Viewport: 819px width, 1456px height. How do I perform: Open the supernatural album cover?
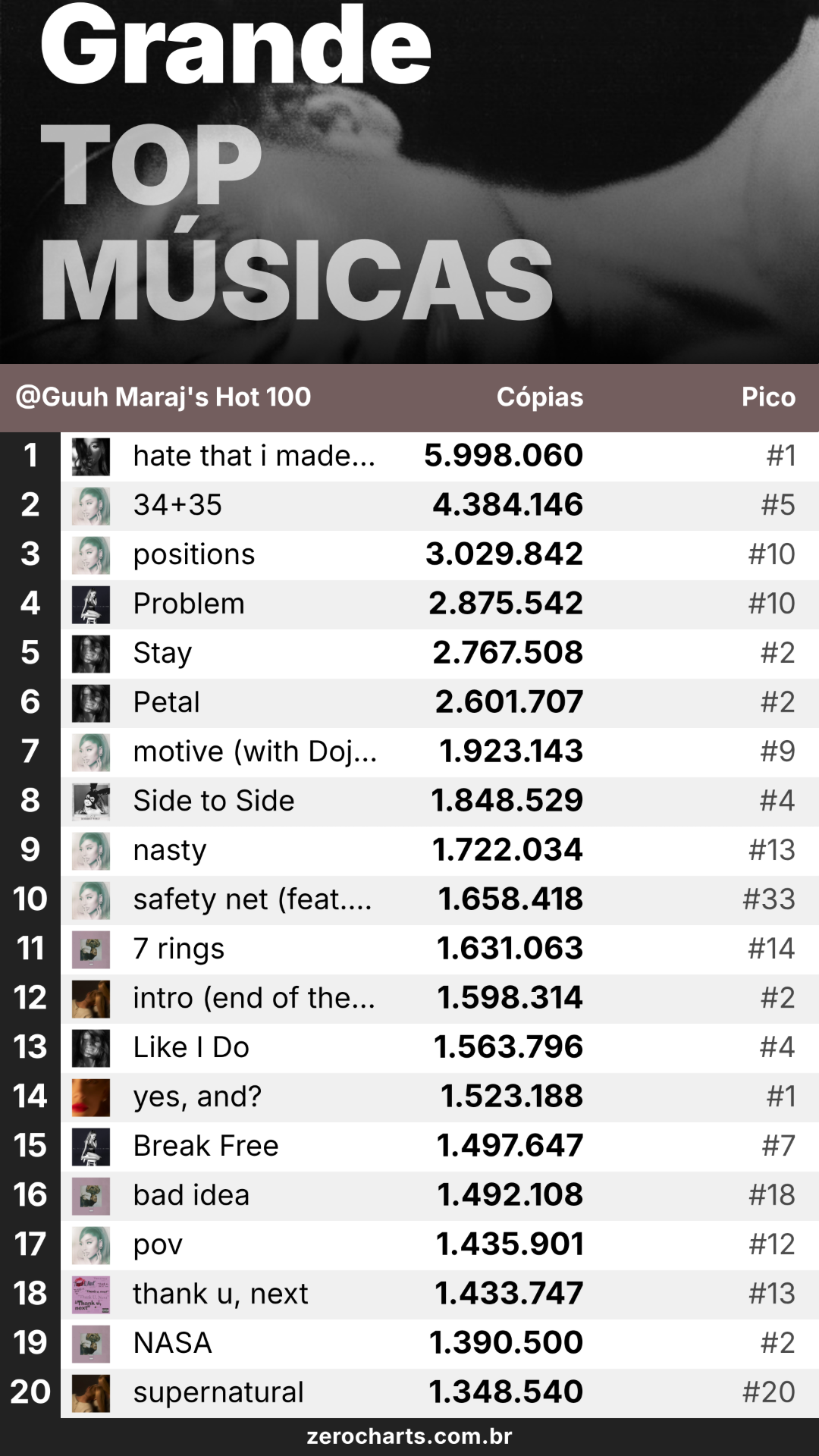91,1393
